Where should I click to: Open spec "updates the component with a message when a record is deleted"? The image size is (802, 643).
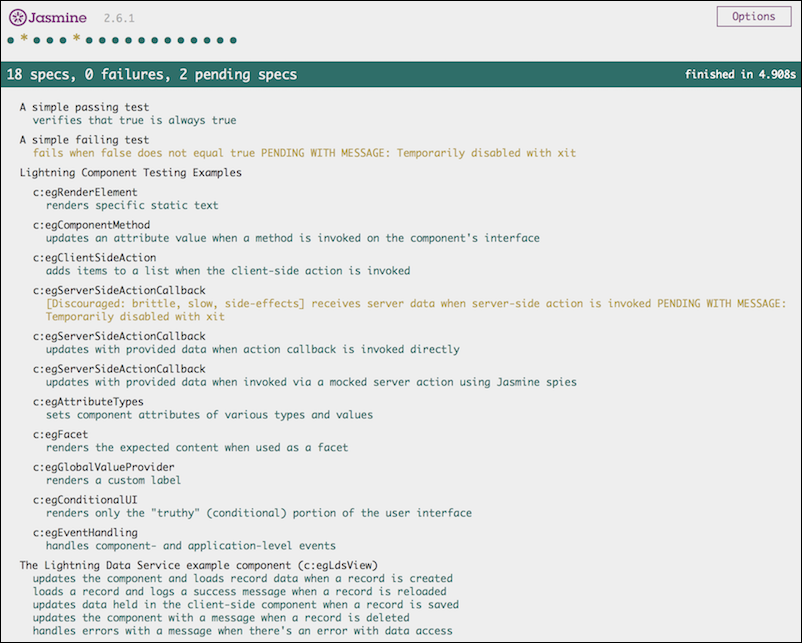(x=221, y=618)
